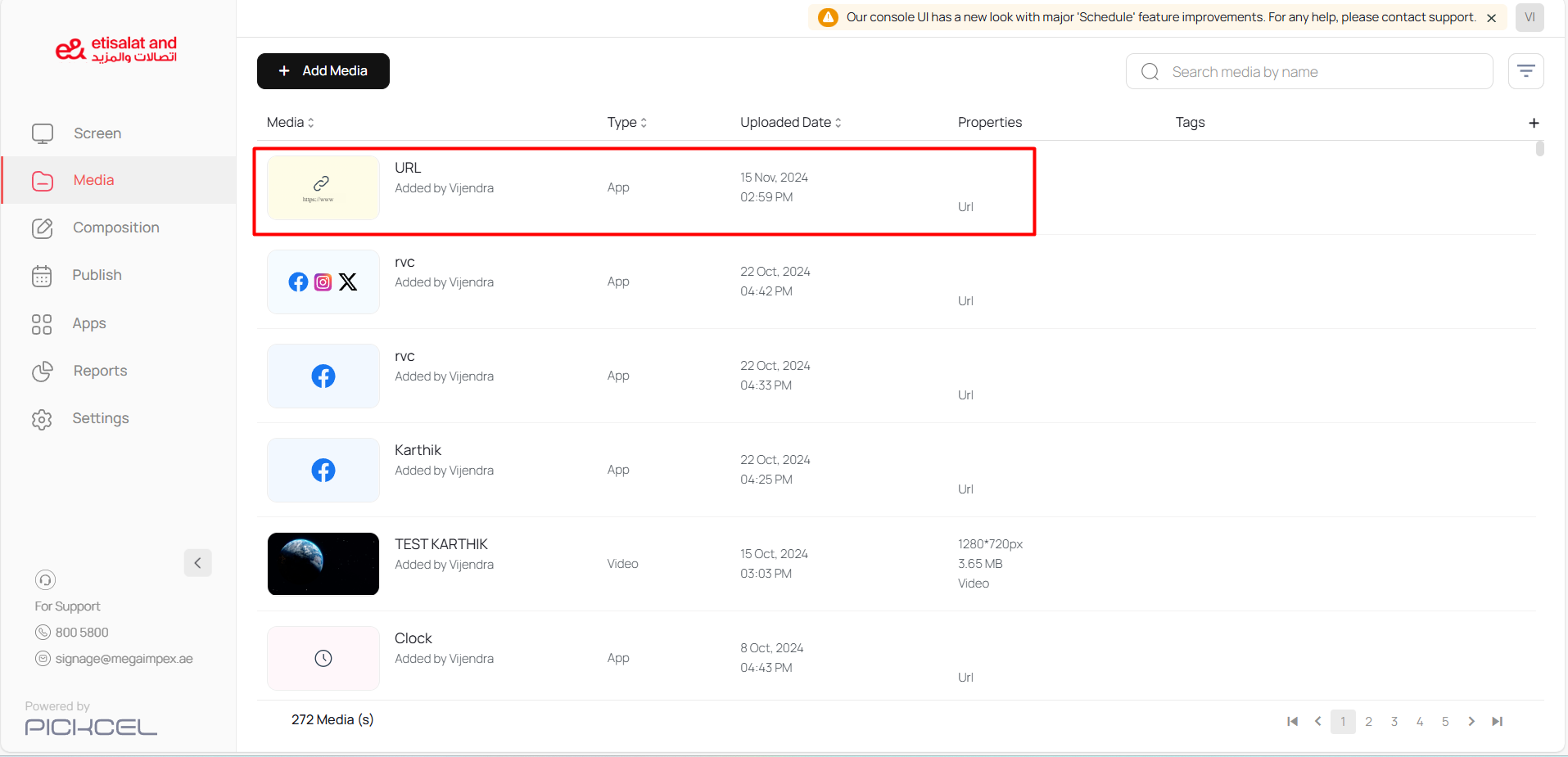Image resolution: width=1568 pixels, height=757 pixels.
Task: Open the TEST KARTHIK video thumbnail
Action: coord(323,564)
